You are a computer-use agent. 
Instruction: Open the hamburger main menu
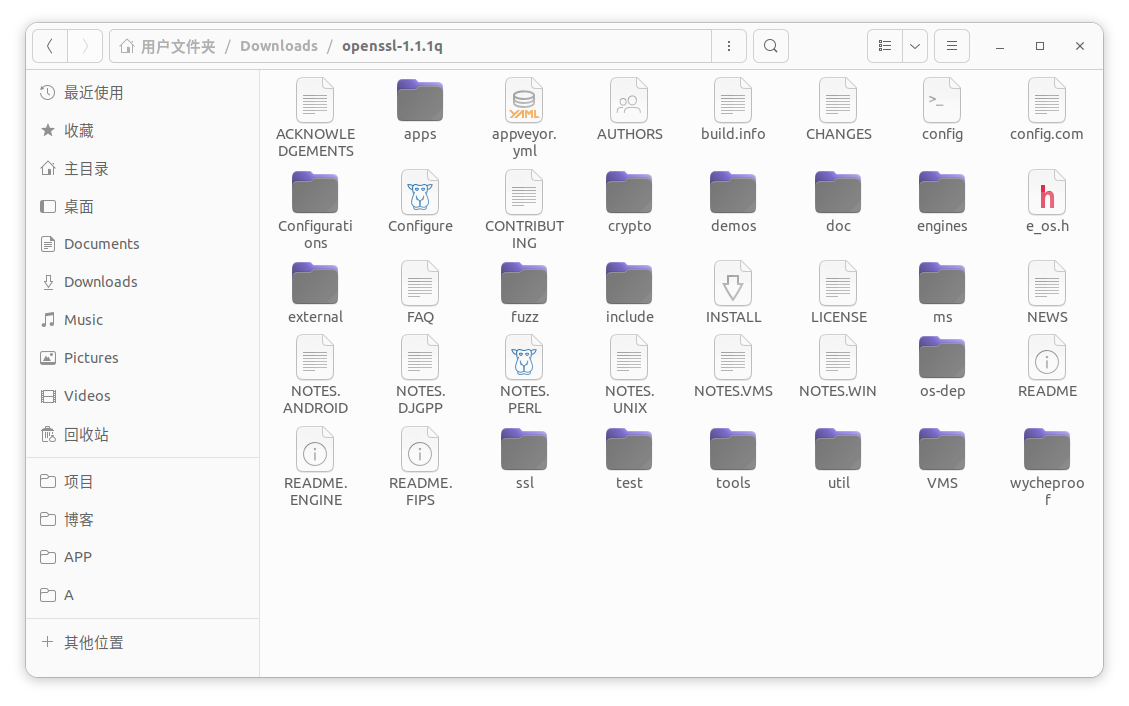952,46
